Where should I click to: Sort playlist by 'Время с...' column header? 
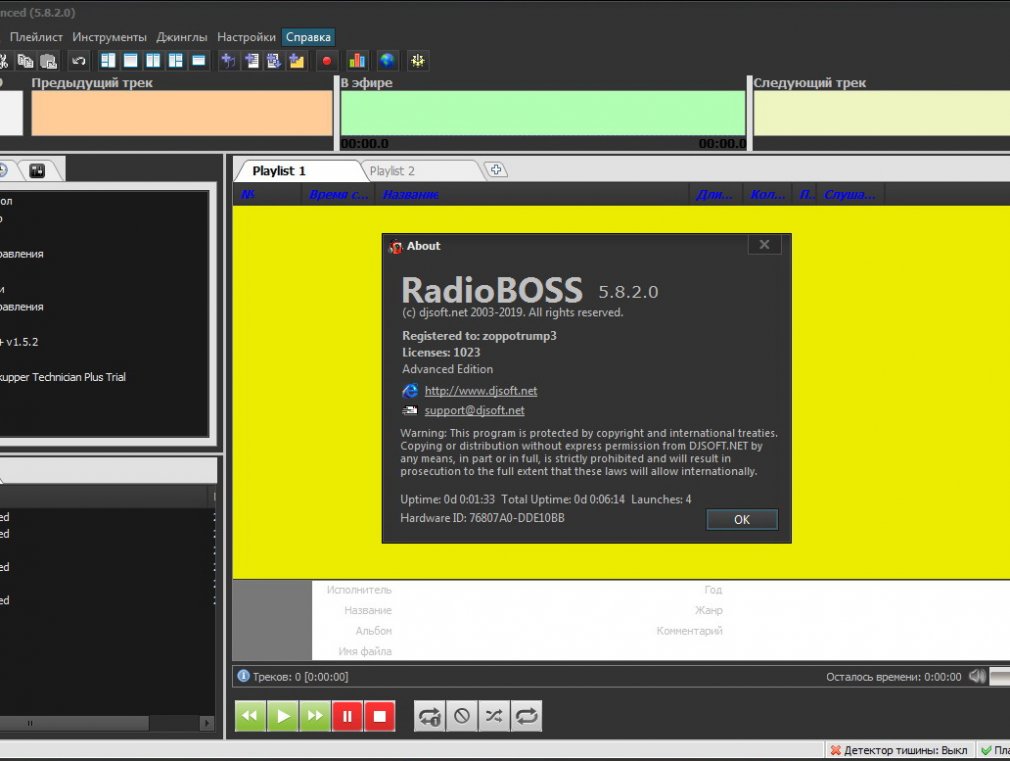click(x=339, y=195)
